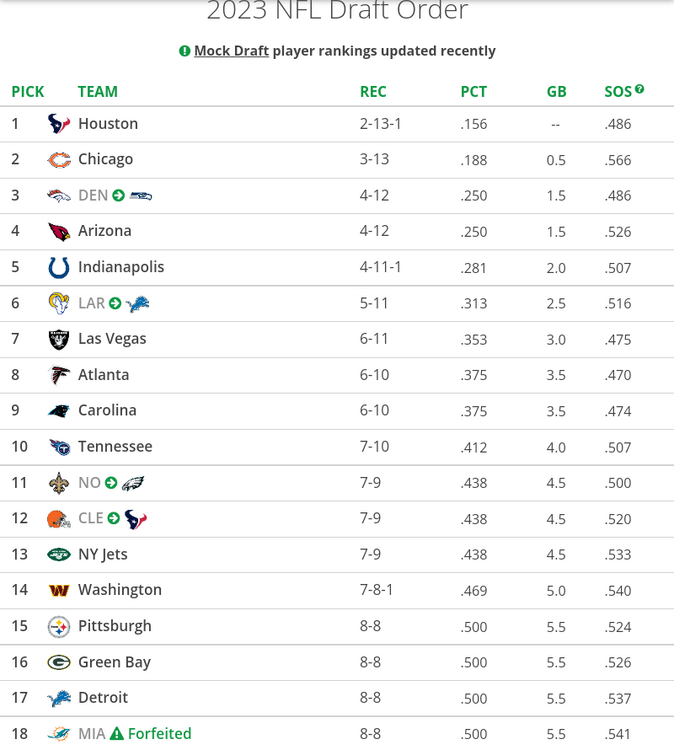The height and width of the screenshot is (750, 674).
Task: Click the Atlanta Falcons logo
Action: (59, 375)
